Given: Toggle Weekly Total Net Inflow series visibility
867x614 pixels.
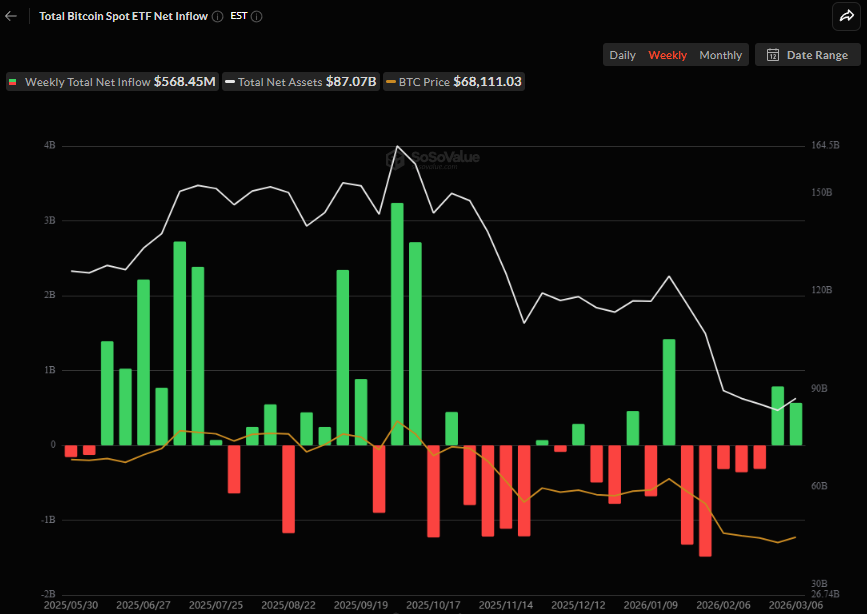Looking at the screenshot, I should coord(113,82).
